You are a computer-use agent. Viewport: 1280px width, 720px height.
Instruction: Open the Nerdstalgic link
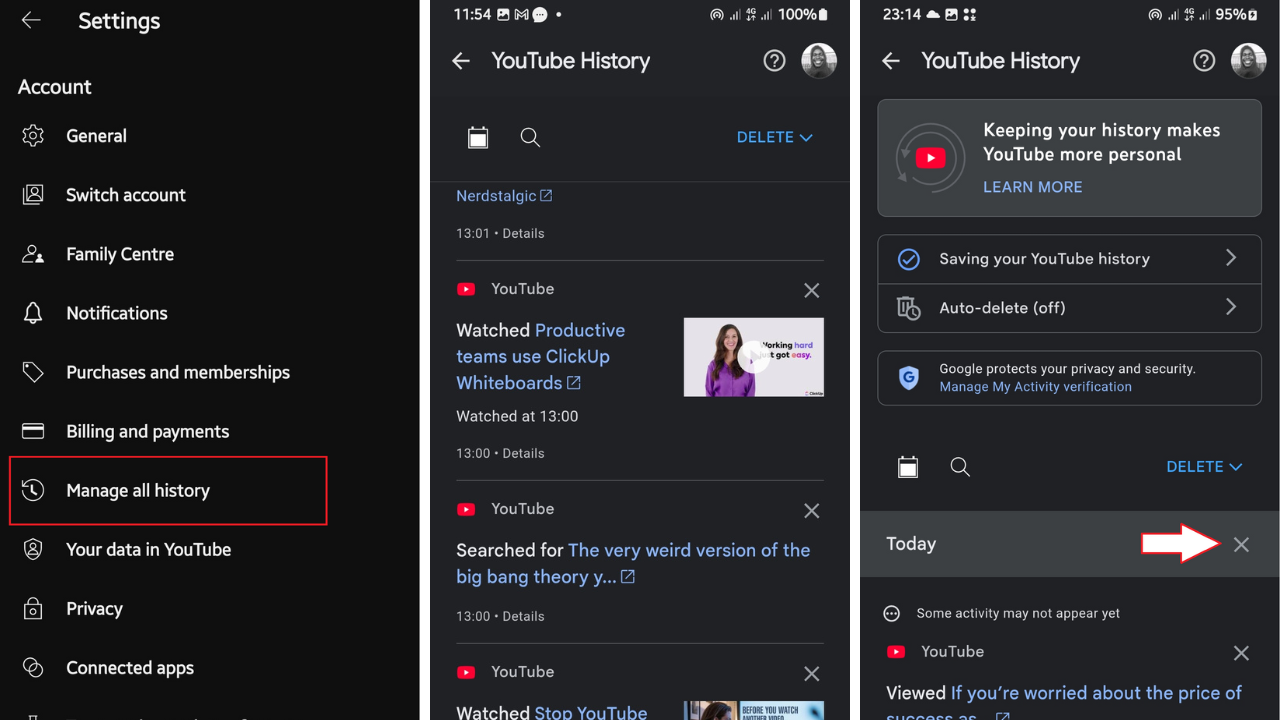pyautogui.click(x=497, y=195)
